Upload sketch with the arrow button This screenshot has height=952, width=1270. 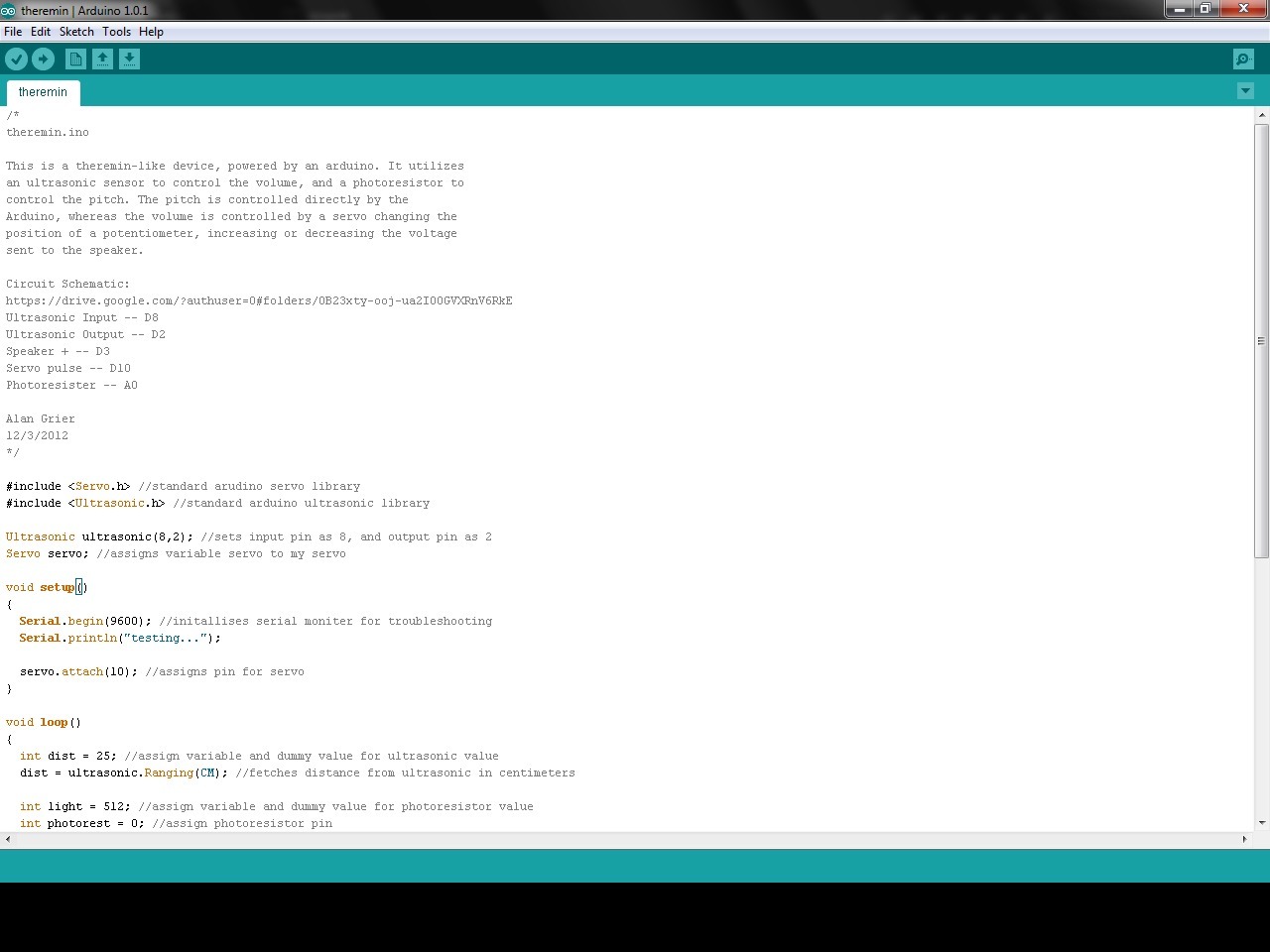[x=43, y=59]
